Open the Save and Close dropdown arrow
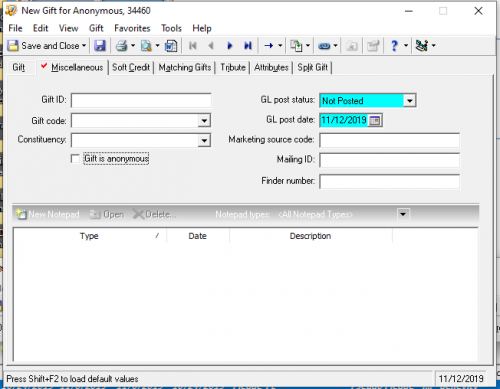500x389 pixels. coord(84,46)
